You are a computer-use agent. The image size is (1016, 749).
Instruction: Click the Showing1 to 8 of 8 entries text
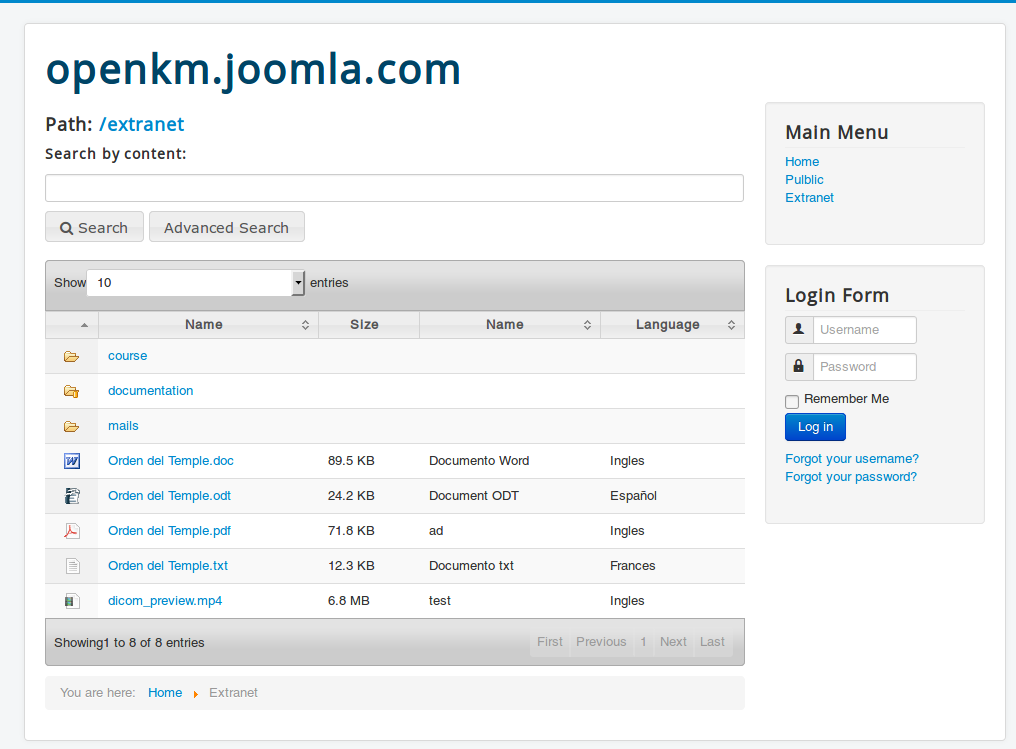click(x=129, y=643)
